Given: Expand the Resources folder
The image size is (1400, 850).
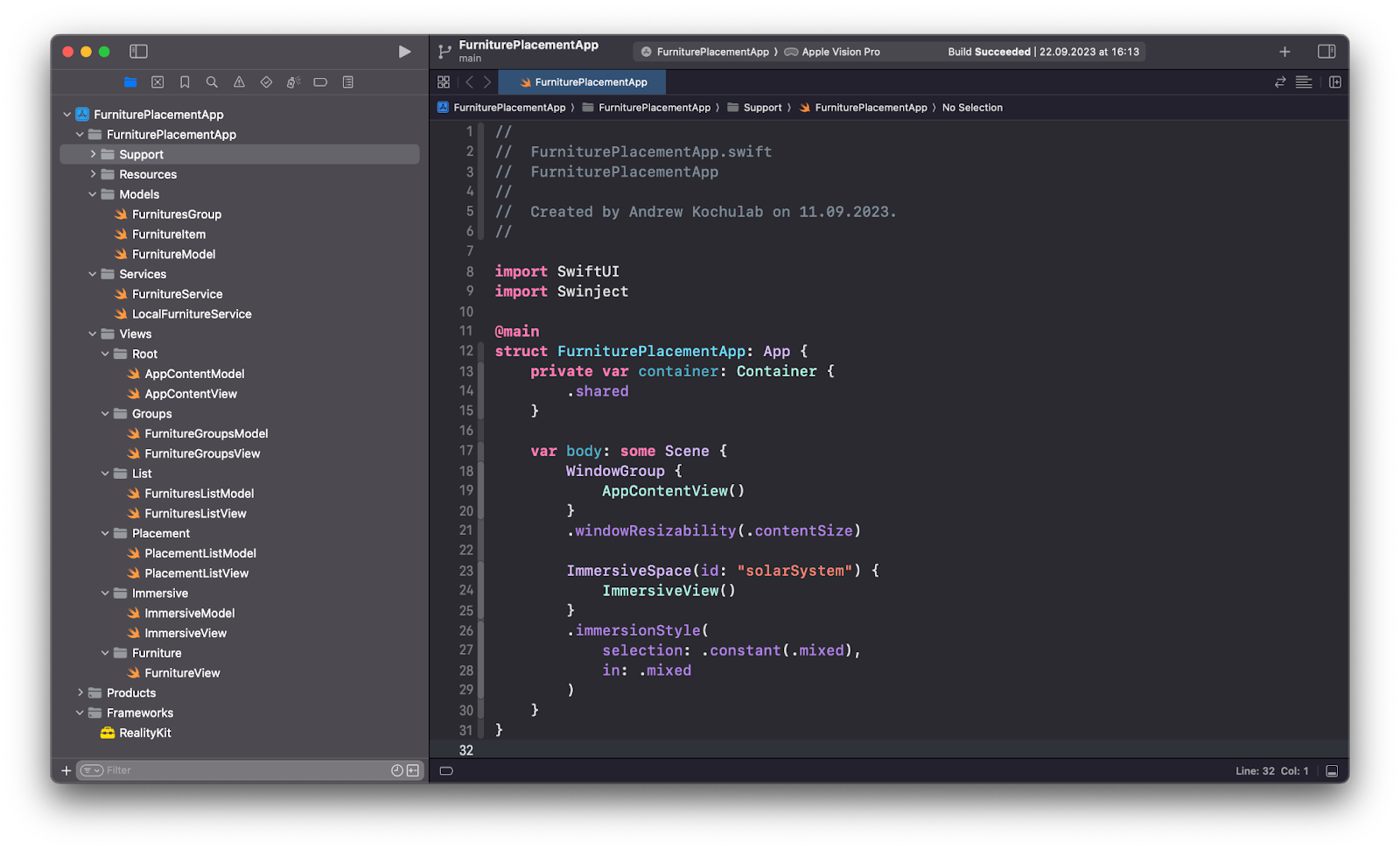Looking at the screenshot, I should 93,174.
